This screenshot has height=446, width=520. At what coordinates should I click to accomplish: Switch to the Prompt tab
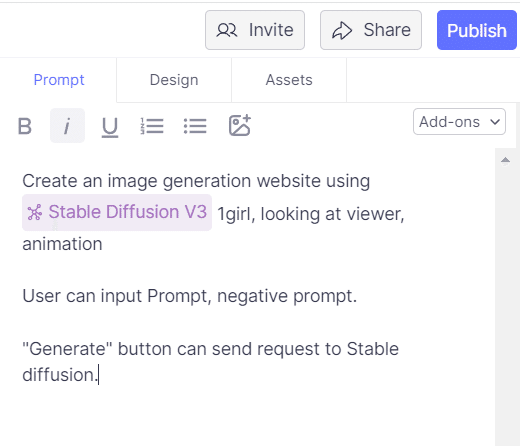pyautogui.click(x=59, y=80)
